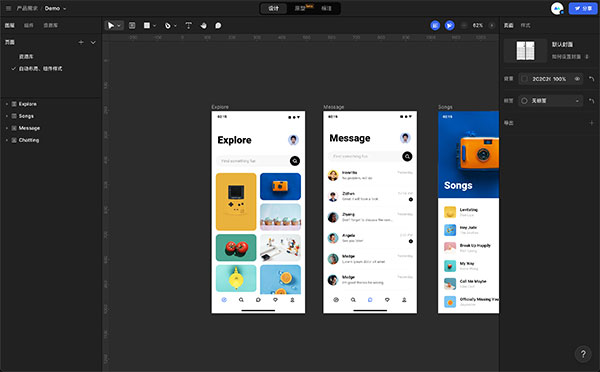Select the Comment bubble tool

click(x=218, y=25)
